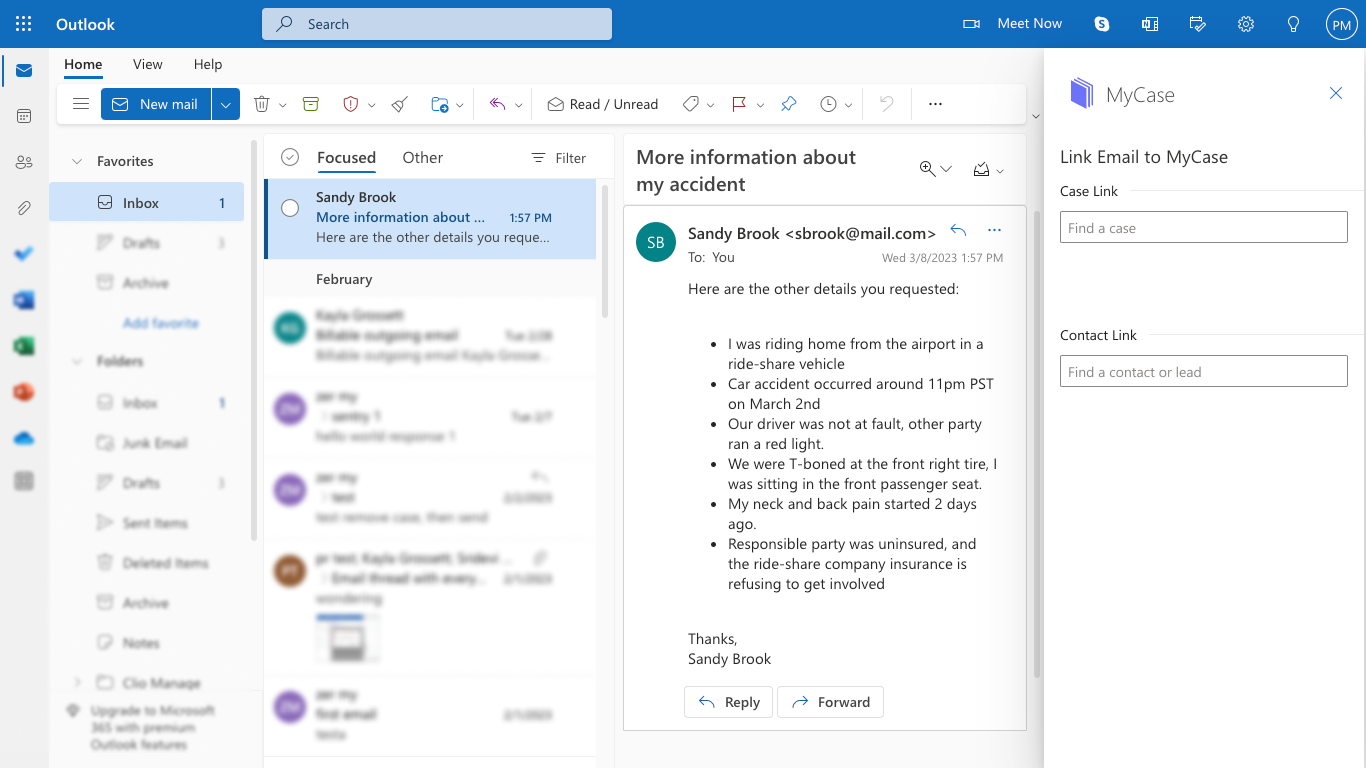
Task: Open the Move to dropdown arrow
Action: [x=460, y=105]
